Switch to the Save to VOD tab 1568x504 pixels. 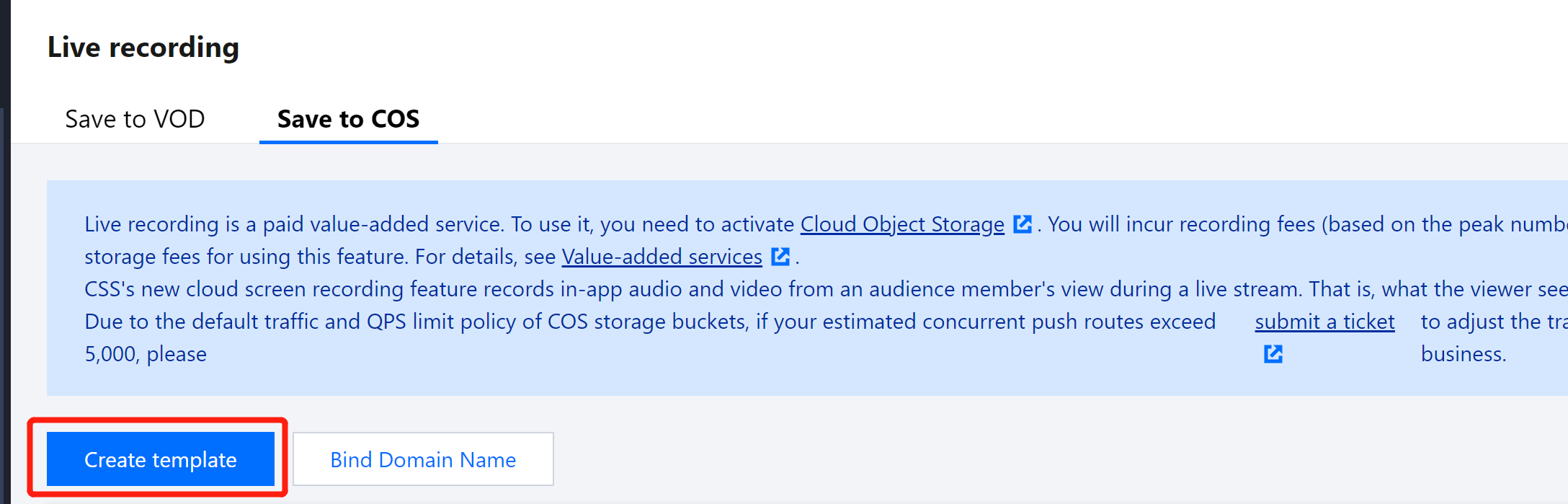point(135,119)
